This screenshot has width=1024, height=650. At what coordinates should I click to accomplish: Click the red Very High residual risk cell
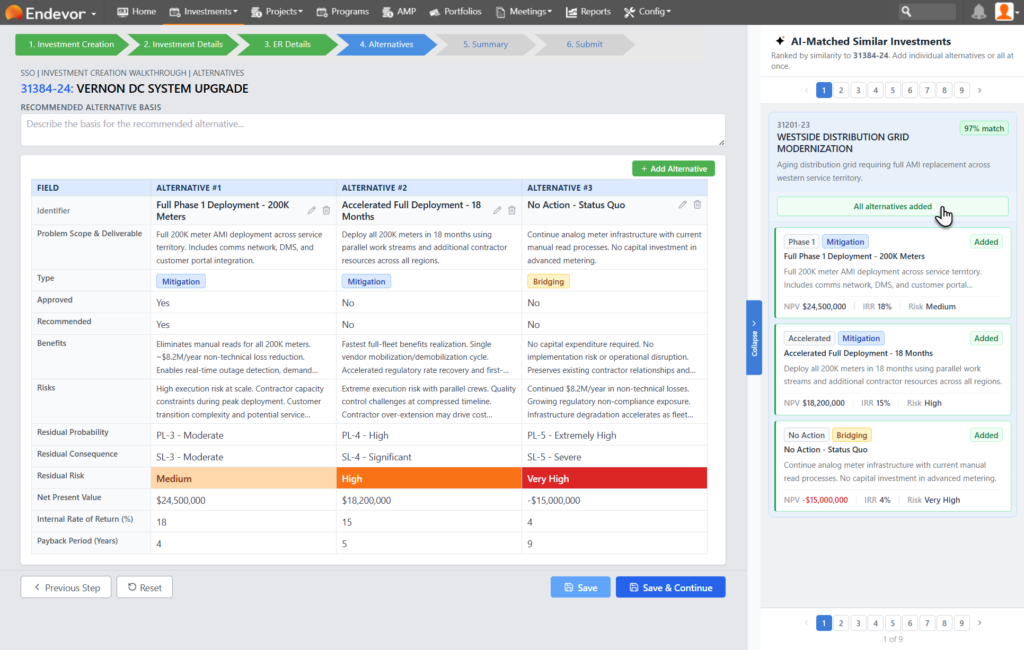[614, 478]
